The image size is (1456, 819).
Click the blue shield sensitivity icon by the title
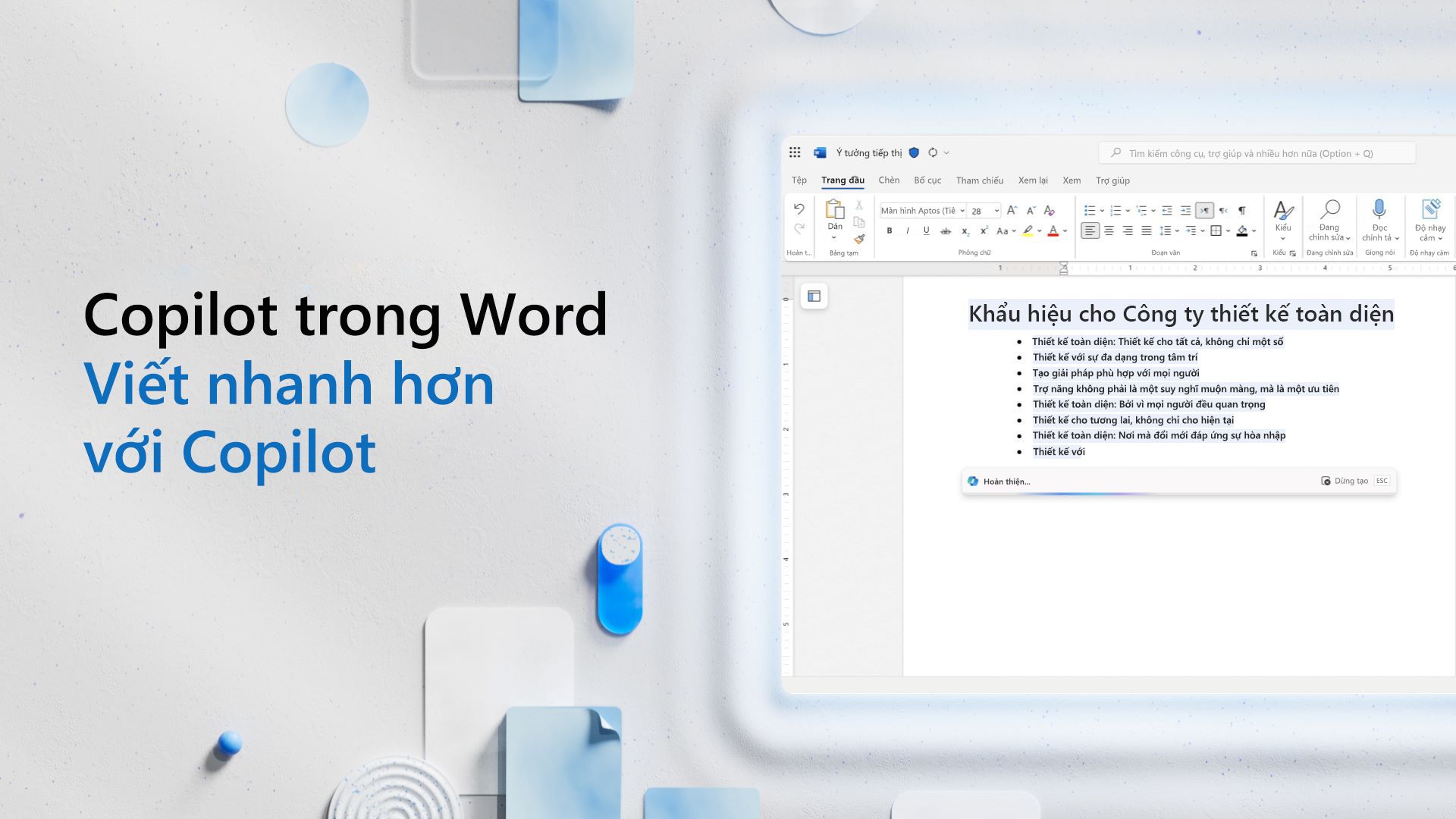click(x=914, y=152)
